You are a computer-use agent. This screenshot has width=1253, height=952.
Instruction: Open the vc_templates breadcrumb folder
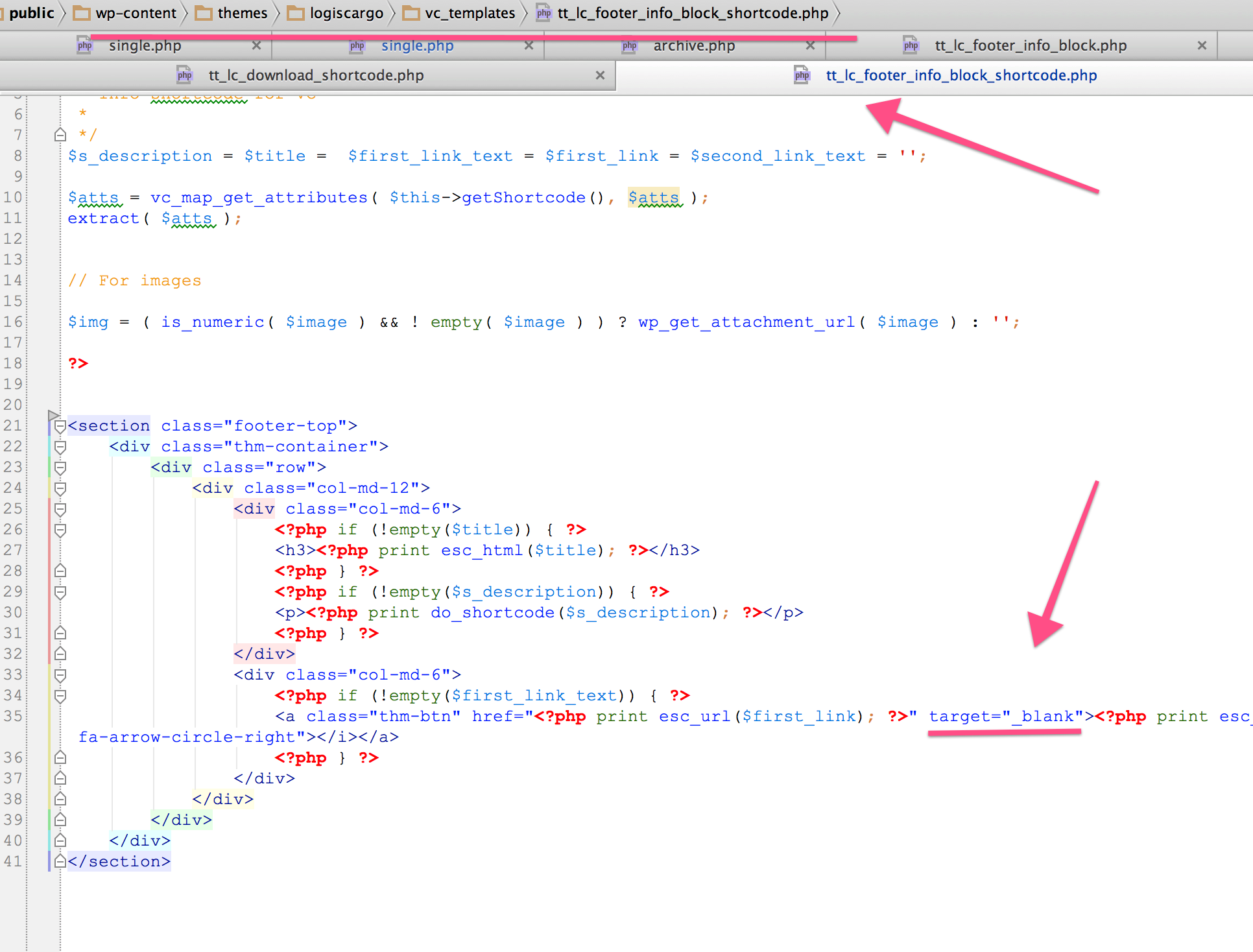(x=470, y=13)
